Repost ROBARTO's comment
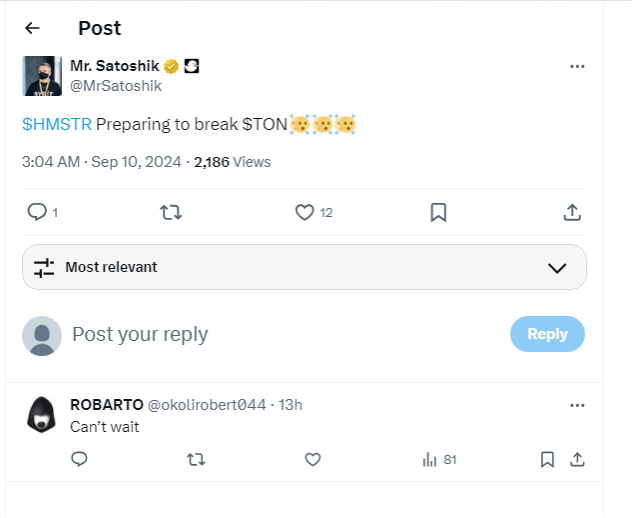 [196, 459]
